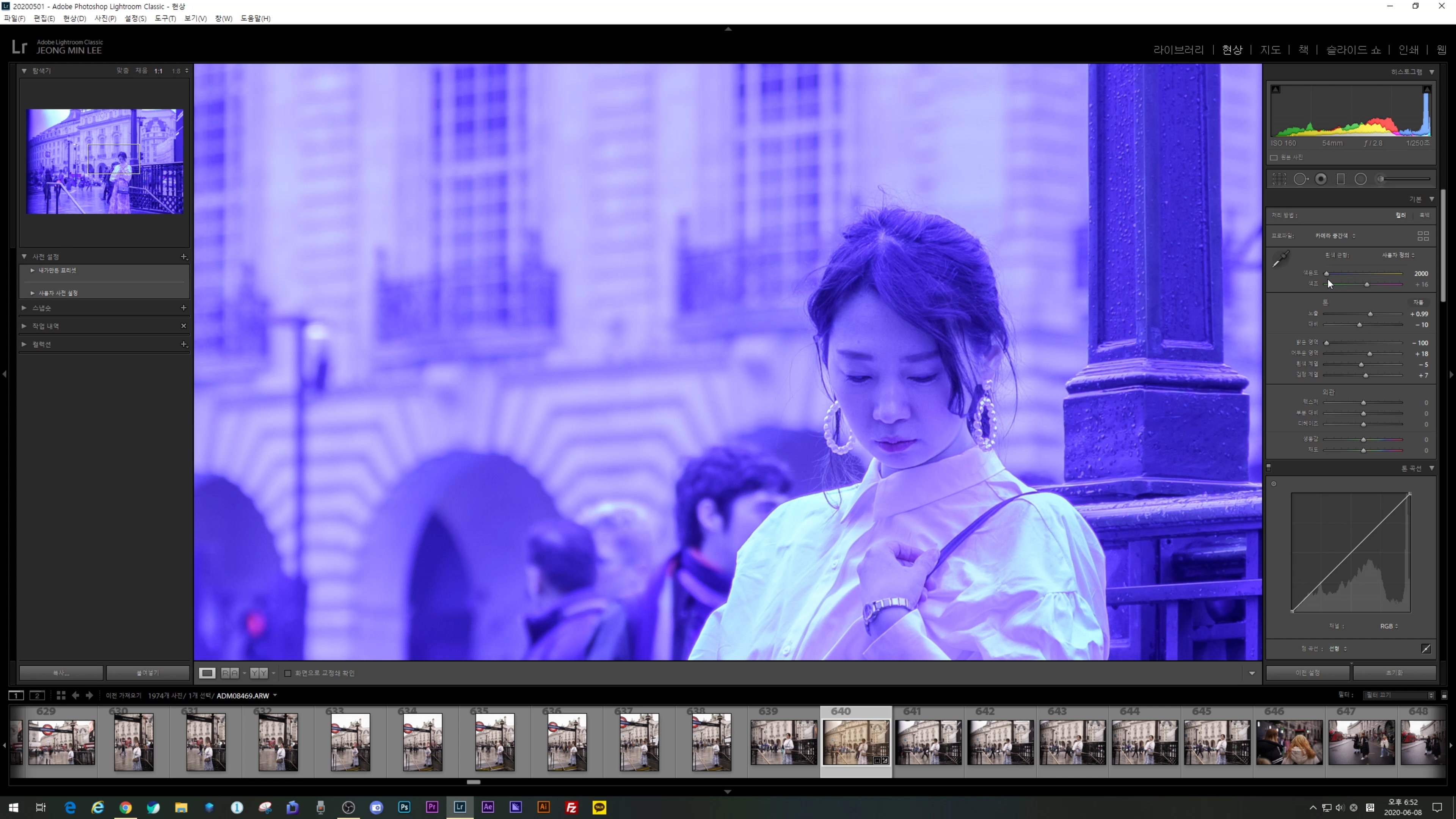Click the 초기화 reset button
Screen dimensions: 1456x819
click(x=1394, y=673)
